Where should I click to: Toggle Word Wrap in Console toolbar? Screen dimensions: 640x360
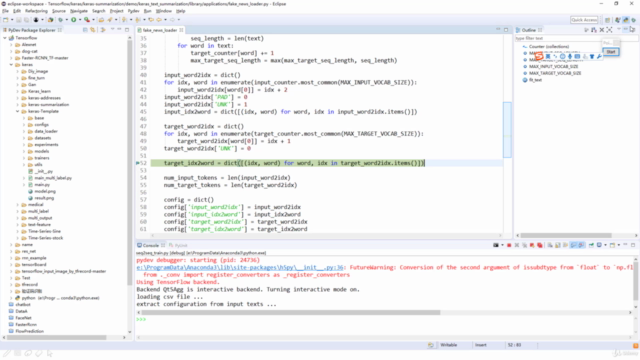[565, 245]
